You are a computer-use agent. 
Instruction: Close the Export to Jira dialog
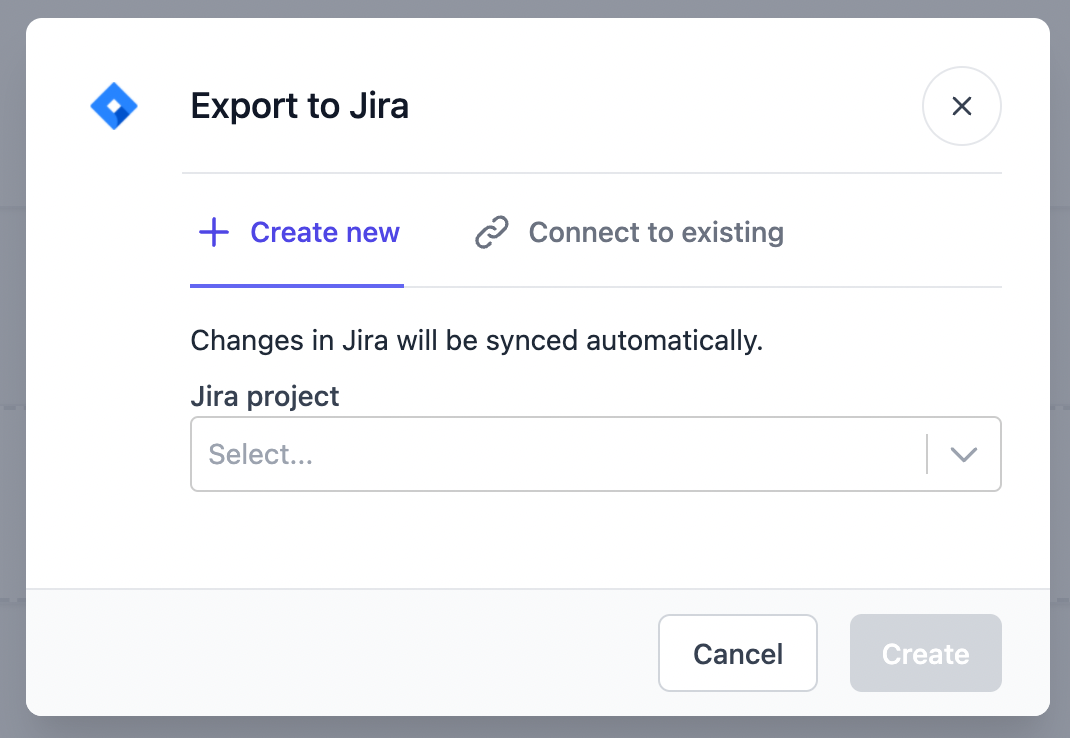tap(961, 106)
